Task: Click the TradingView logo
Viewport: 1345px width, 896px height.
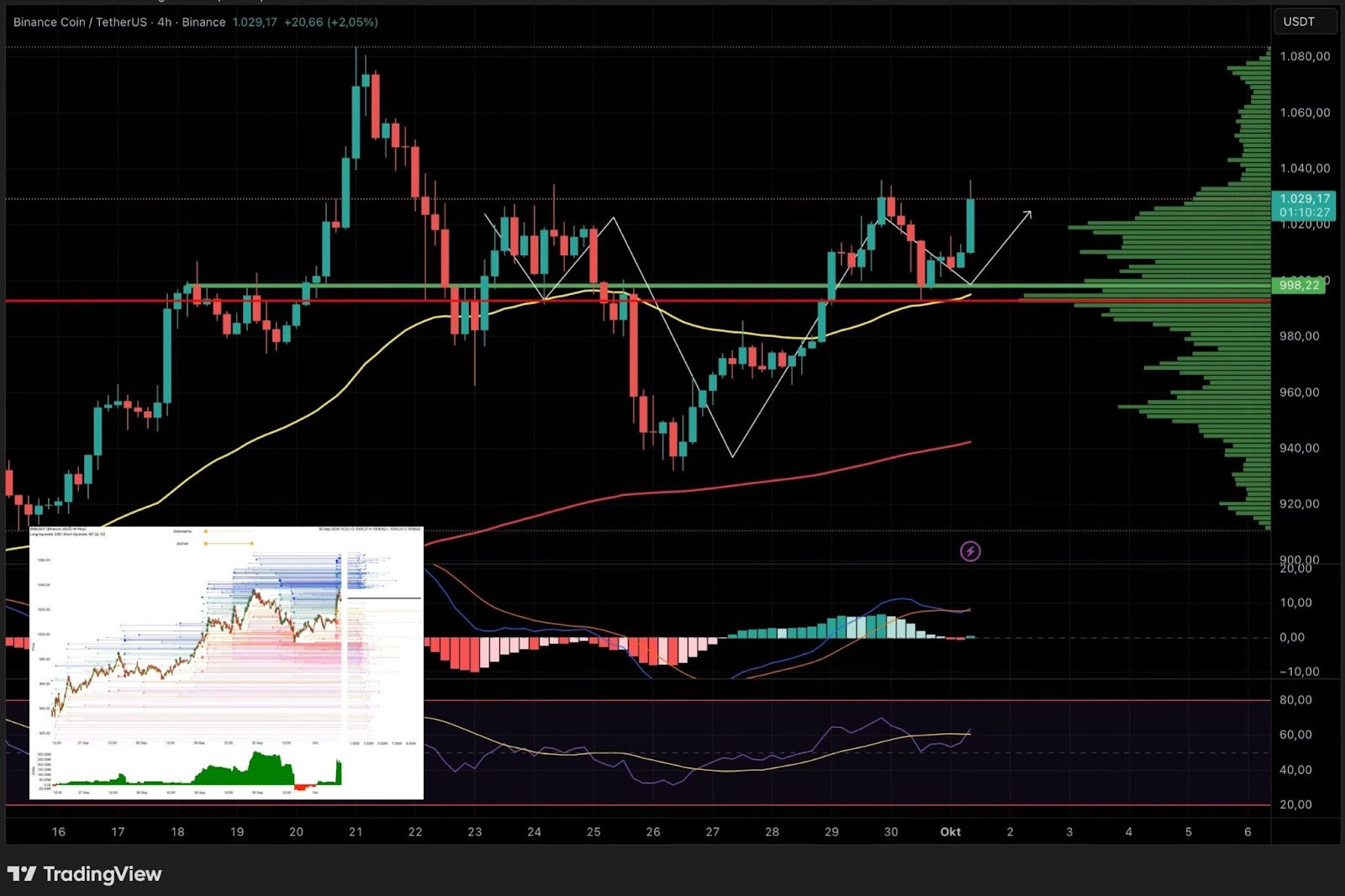Action: 84,874
